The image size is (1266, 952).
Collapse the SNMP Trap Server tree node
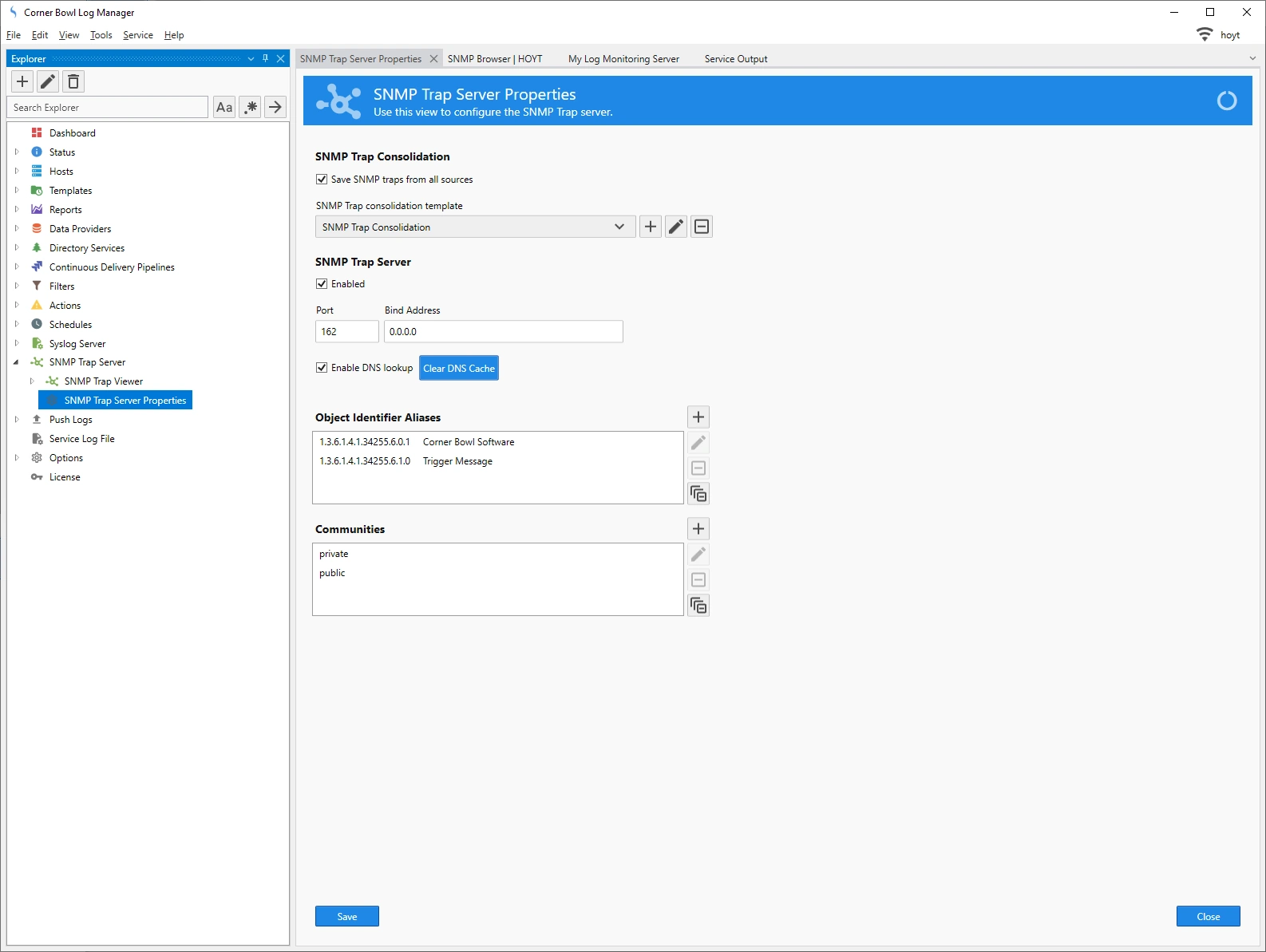click(17, 362)
